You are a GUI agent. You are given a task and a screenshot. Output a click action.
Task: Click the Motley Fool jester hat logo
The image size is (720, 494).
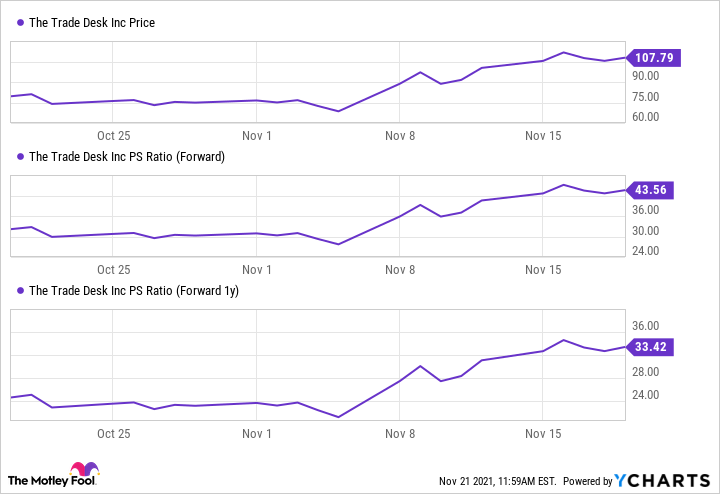click(84, 471)
